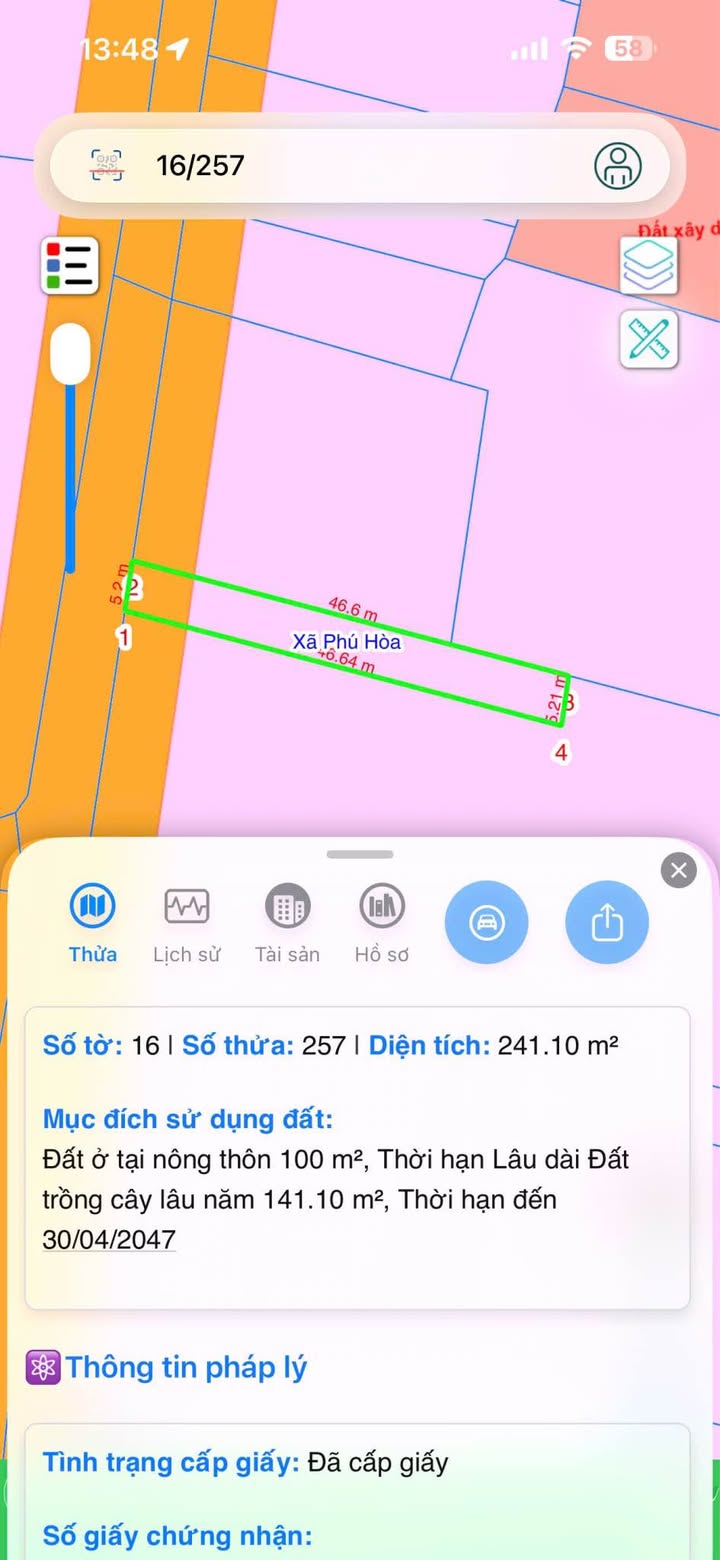720x1560 pixels.
Task: Click the white opacity slider handle
Action: pyautogui.click(x=70, y=353)
